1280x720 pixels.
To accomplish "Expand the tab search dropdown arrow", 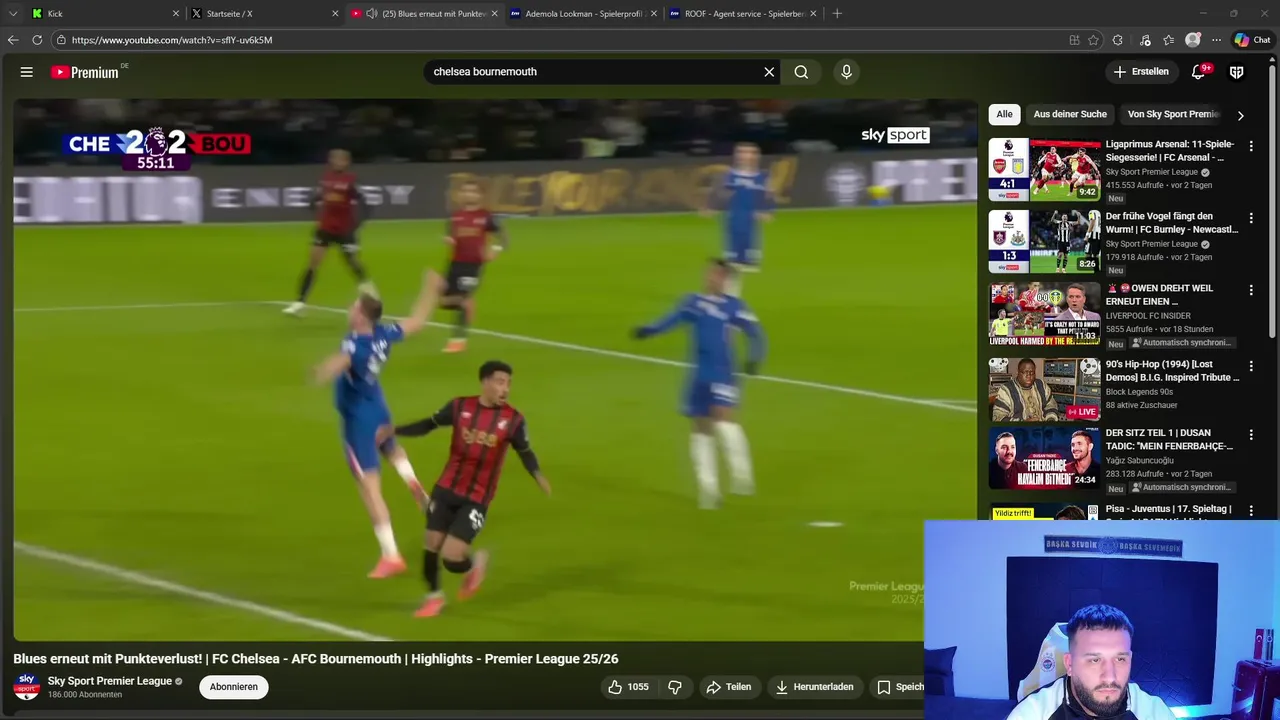I will 13,14.
